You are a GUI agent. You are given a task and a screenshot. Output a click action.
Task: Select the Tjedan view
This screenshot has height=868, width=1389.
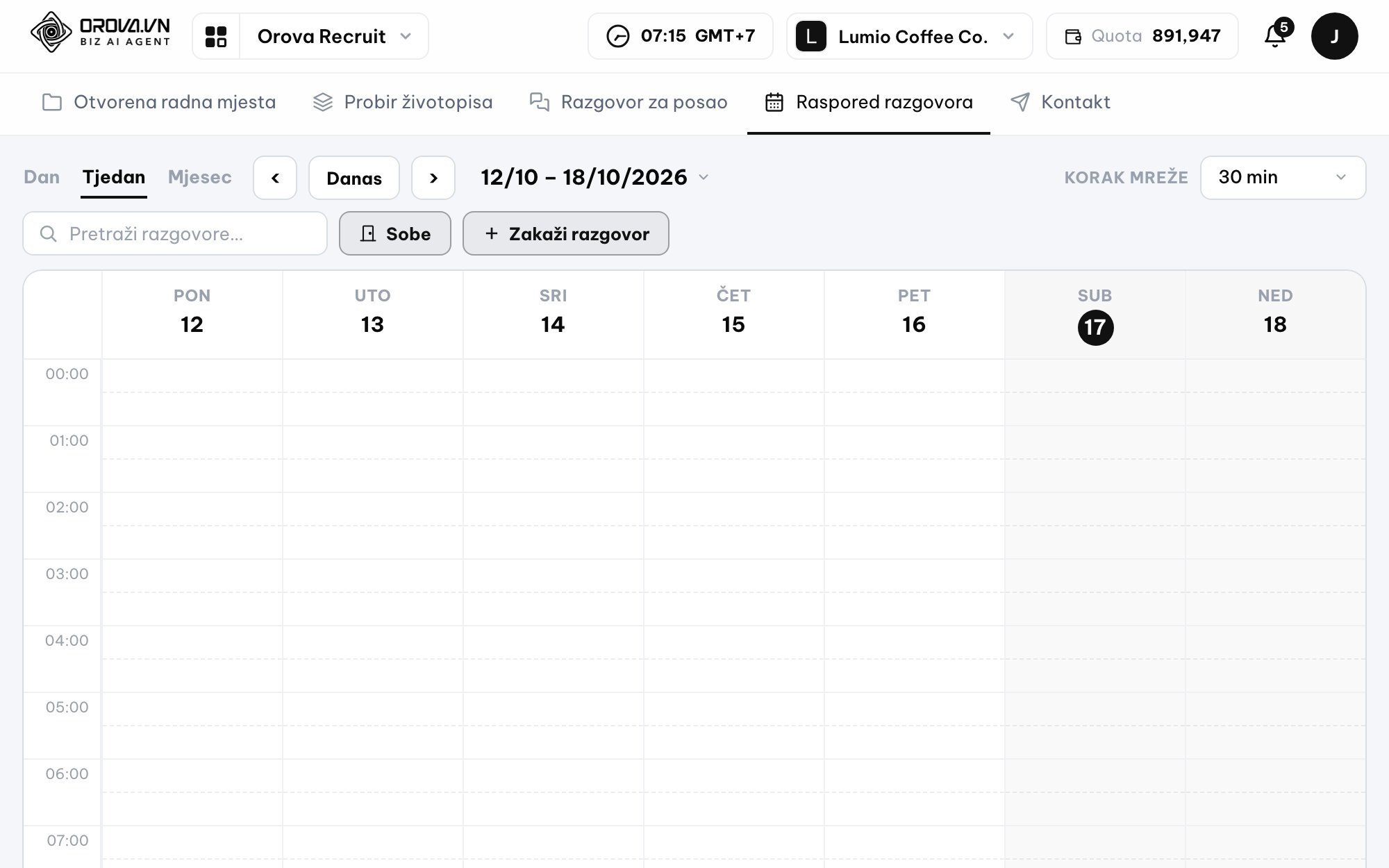point(114,177)
